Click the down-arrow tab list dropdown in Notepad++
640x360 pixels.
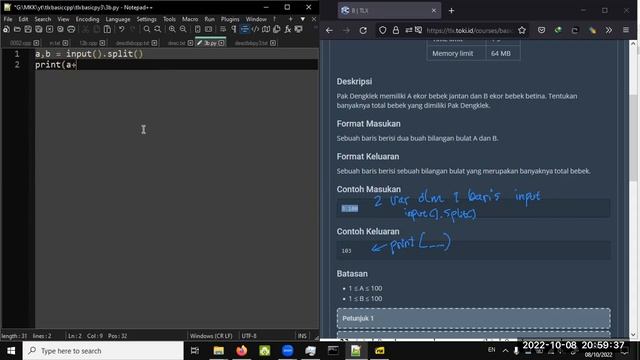coord(302,19)
